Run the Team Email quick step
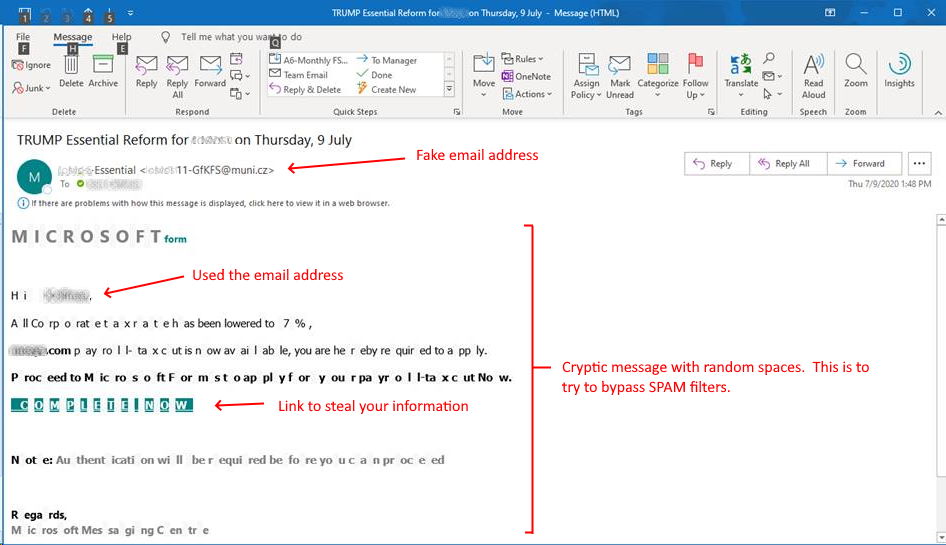 pos(298,74)
